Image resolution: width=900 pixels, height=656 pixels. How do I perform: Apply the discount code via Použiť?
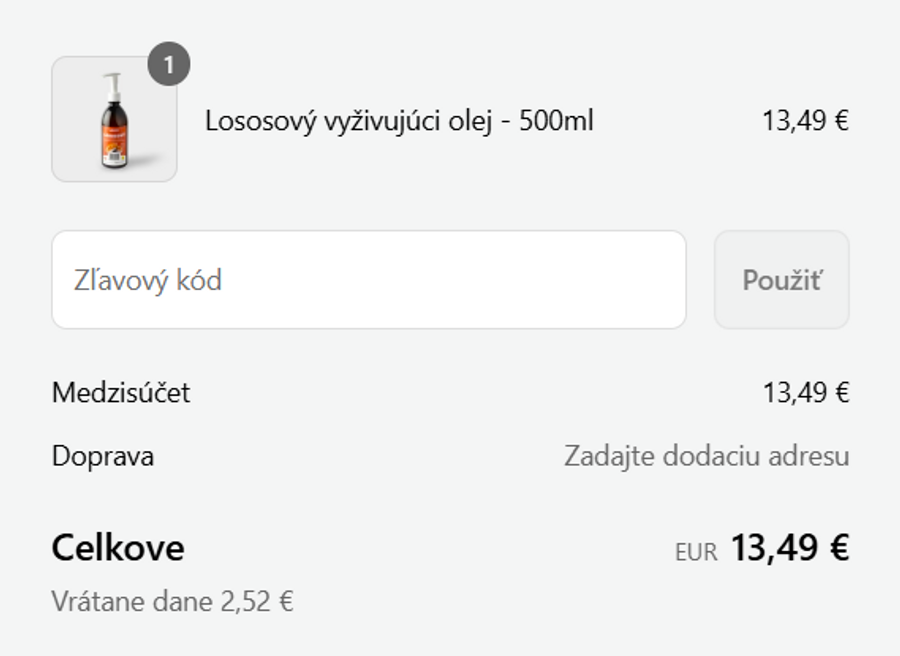pyautogui.click(x=782, y=281)
